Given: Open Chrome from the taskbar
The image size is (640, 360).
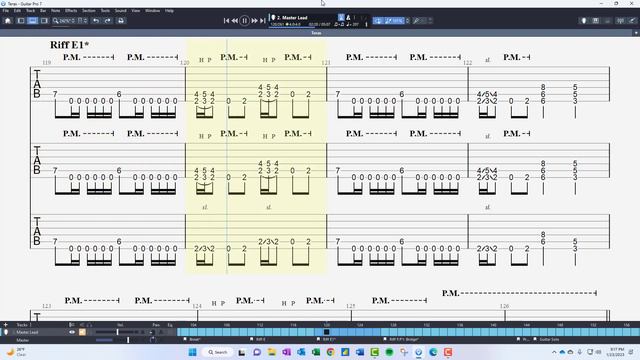Looking at the screenshot, I should coord(331,352).
